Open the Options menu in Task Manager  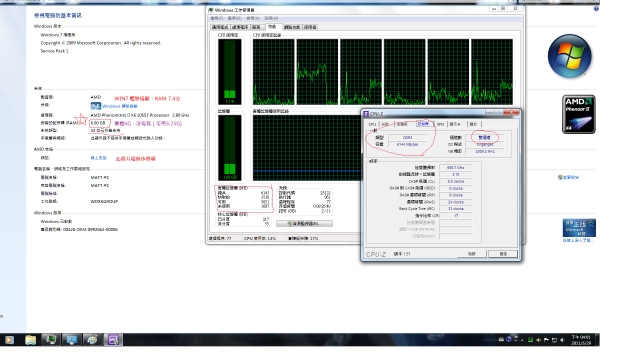pyautogui.click(x=235, y=18)
